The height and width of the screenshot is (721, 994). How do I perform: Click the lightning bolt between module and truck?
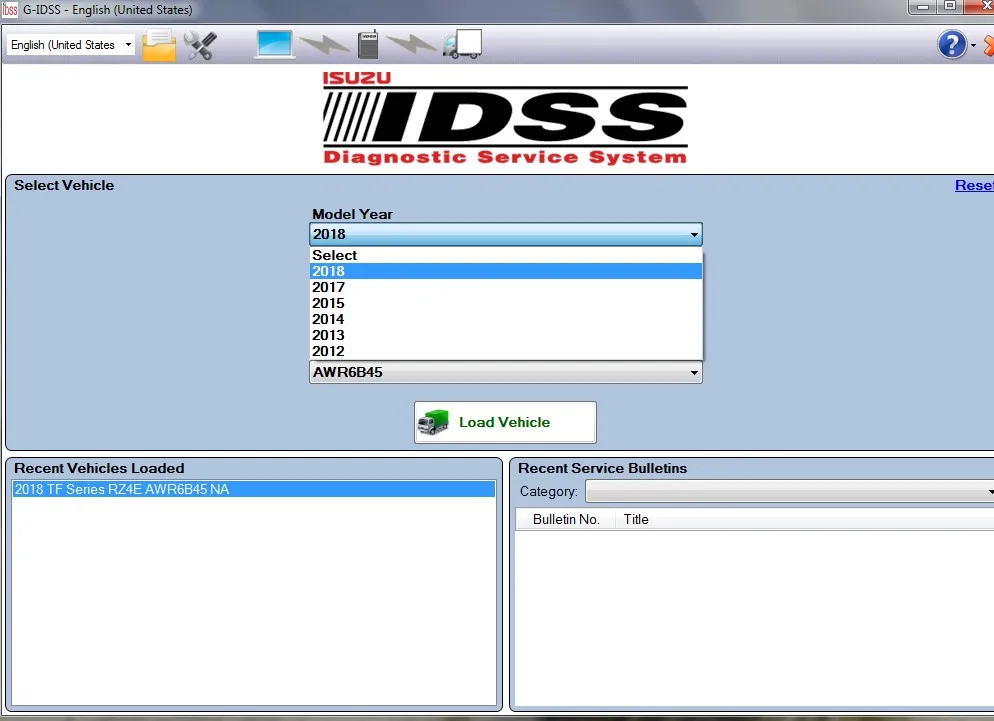[411, 44]
